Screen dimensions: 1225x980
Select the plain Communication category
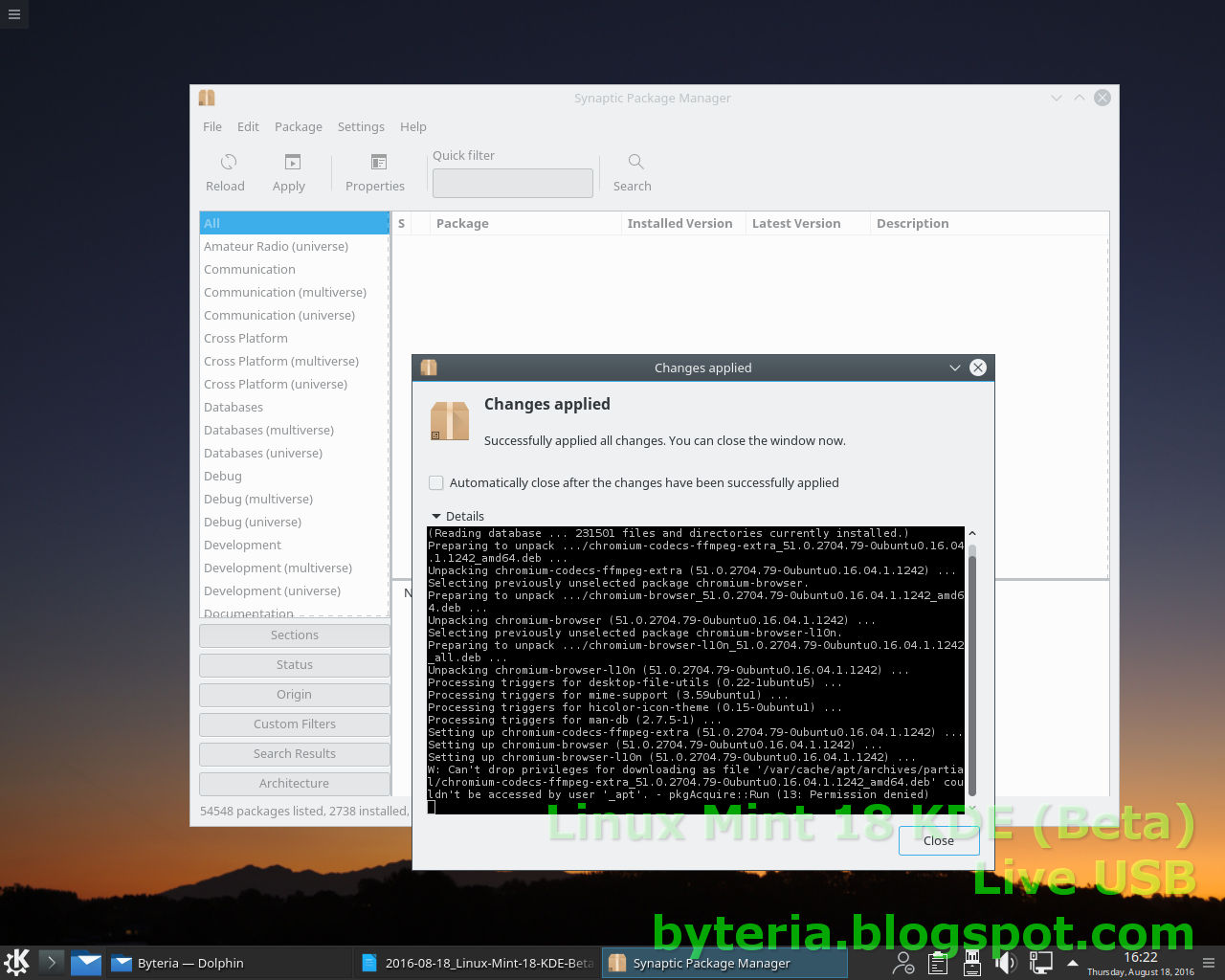pos(294,269)
